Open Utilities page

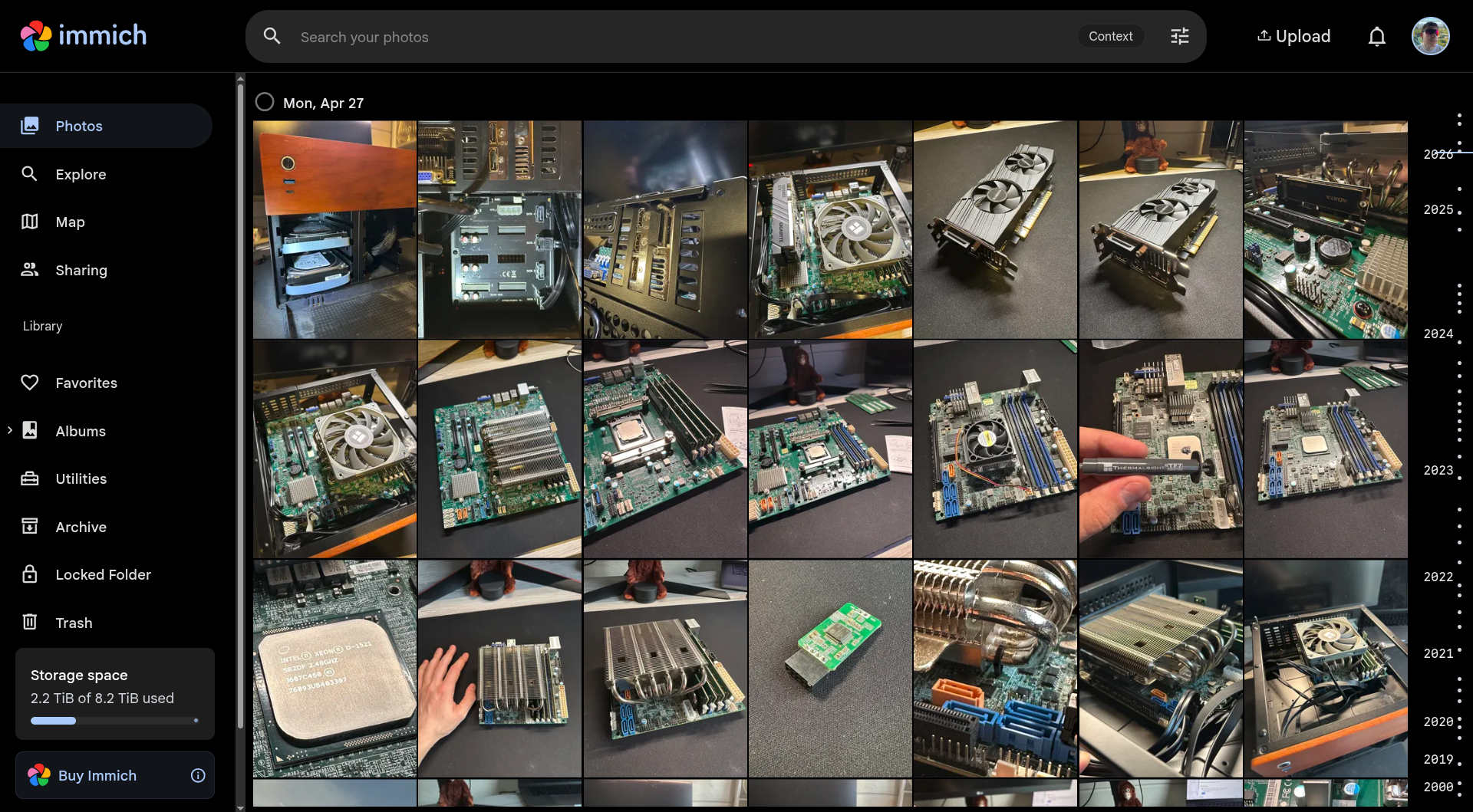pyautogui.click(x=106, y=478)
